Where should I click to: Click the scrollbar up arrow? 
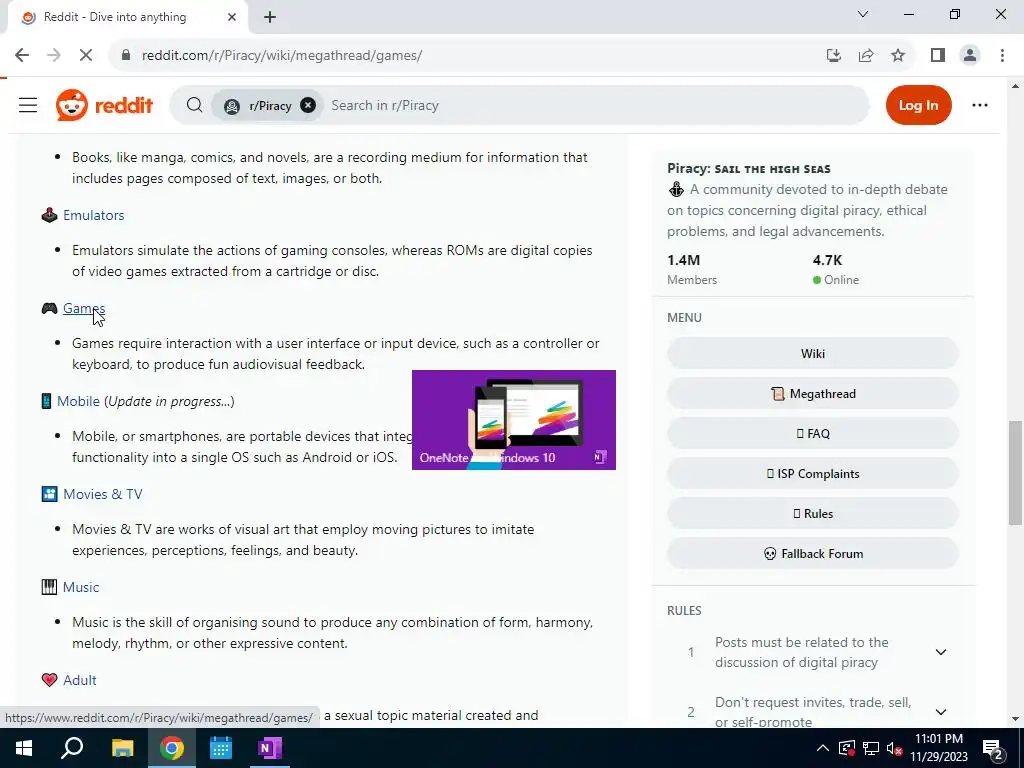[x=1016, y=86]
